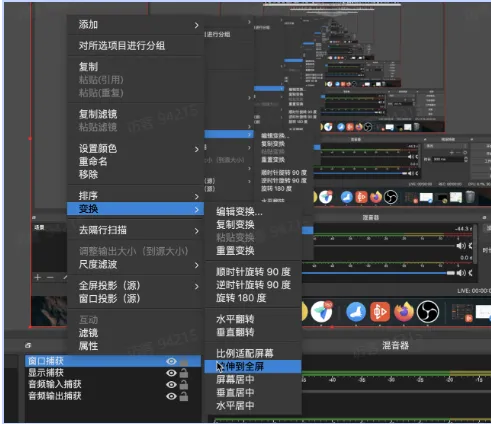Select the 音频输出捕获 source row
Viewport: 491px width, 424px height.
click(113, 396)
